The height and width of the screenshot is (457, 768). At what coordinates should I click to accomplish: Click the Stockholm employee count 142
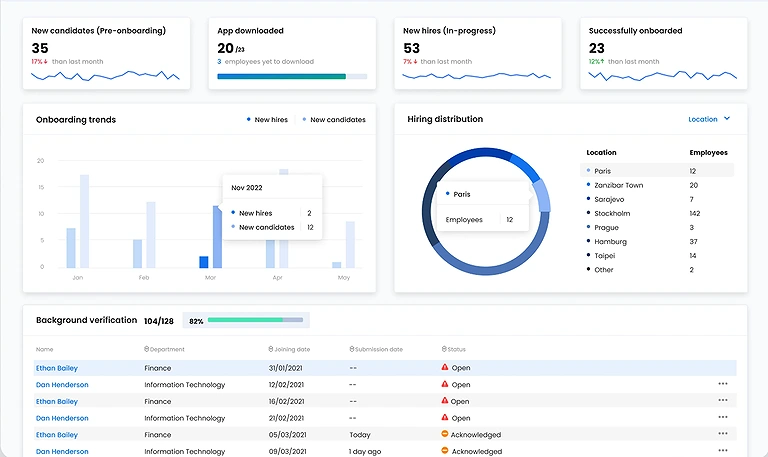(695, 213)
